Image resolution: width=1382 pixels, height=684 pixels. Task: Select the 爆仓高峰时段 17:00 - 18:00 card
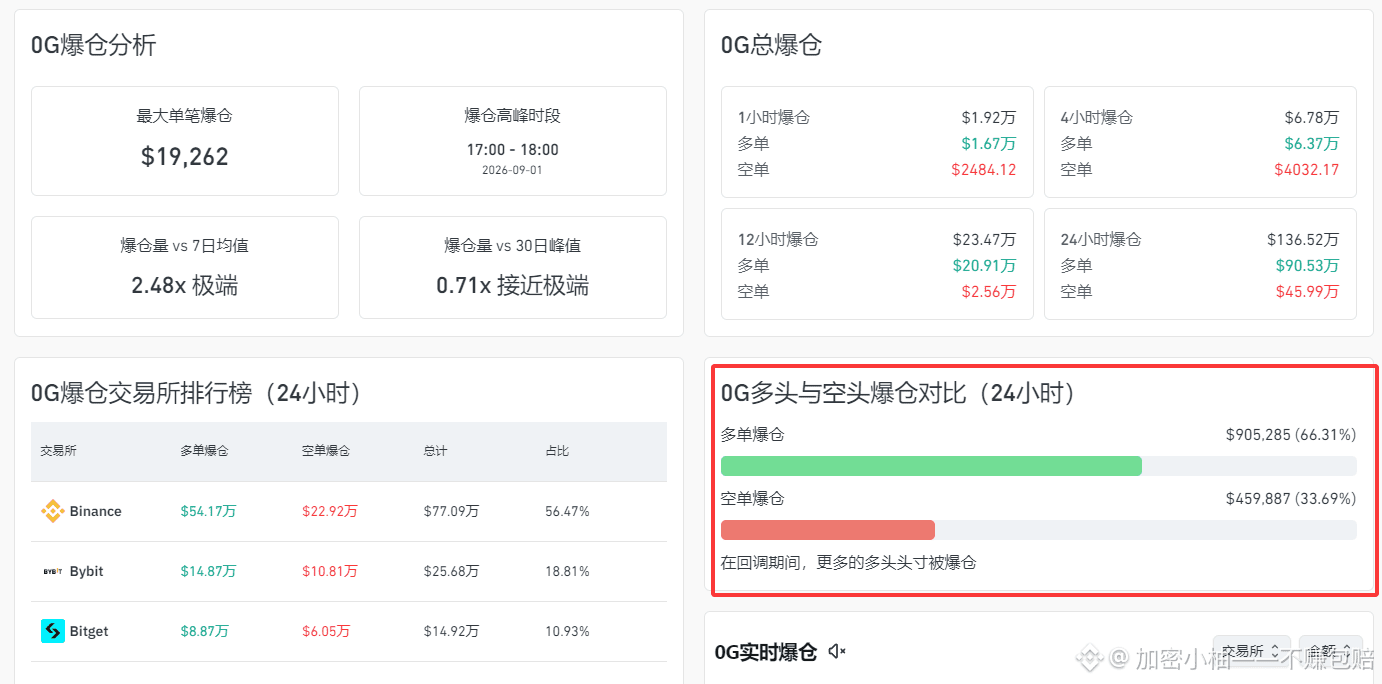(x=513, y=141)
